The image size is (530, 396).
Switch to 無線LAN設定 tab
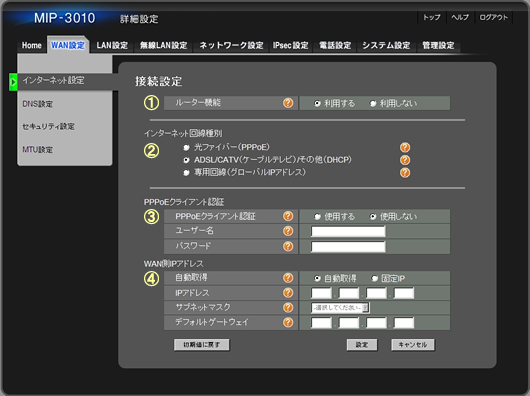pyautogui.click(x=164, y=45)
